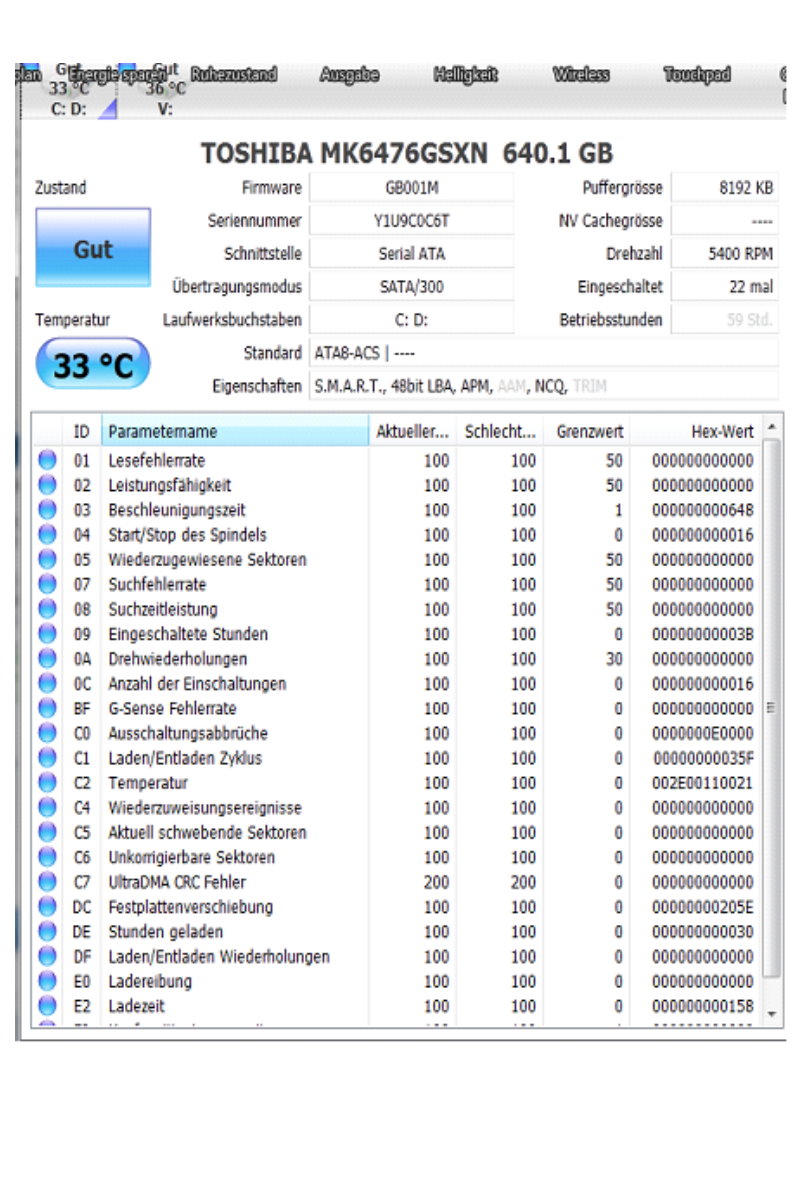Click the orb for Festplattenverschiebung
The width and height of the screenshot is (800, 1200).
pos(47,907)
